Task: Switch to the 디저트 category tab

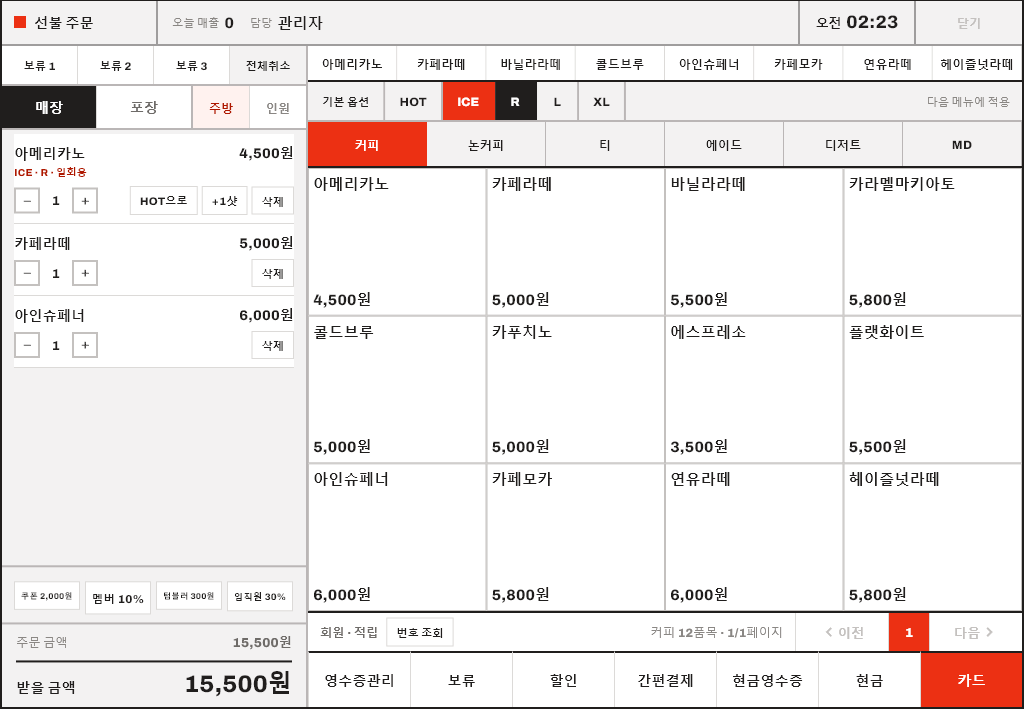Action: tap(842, 144)
